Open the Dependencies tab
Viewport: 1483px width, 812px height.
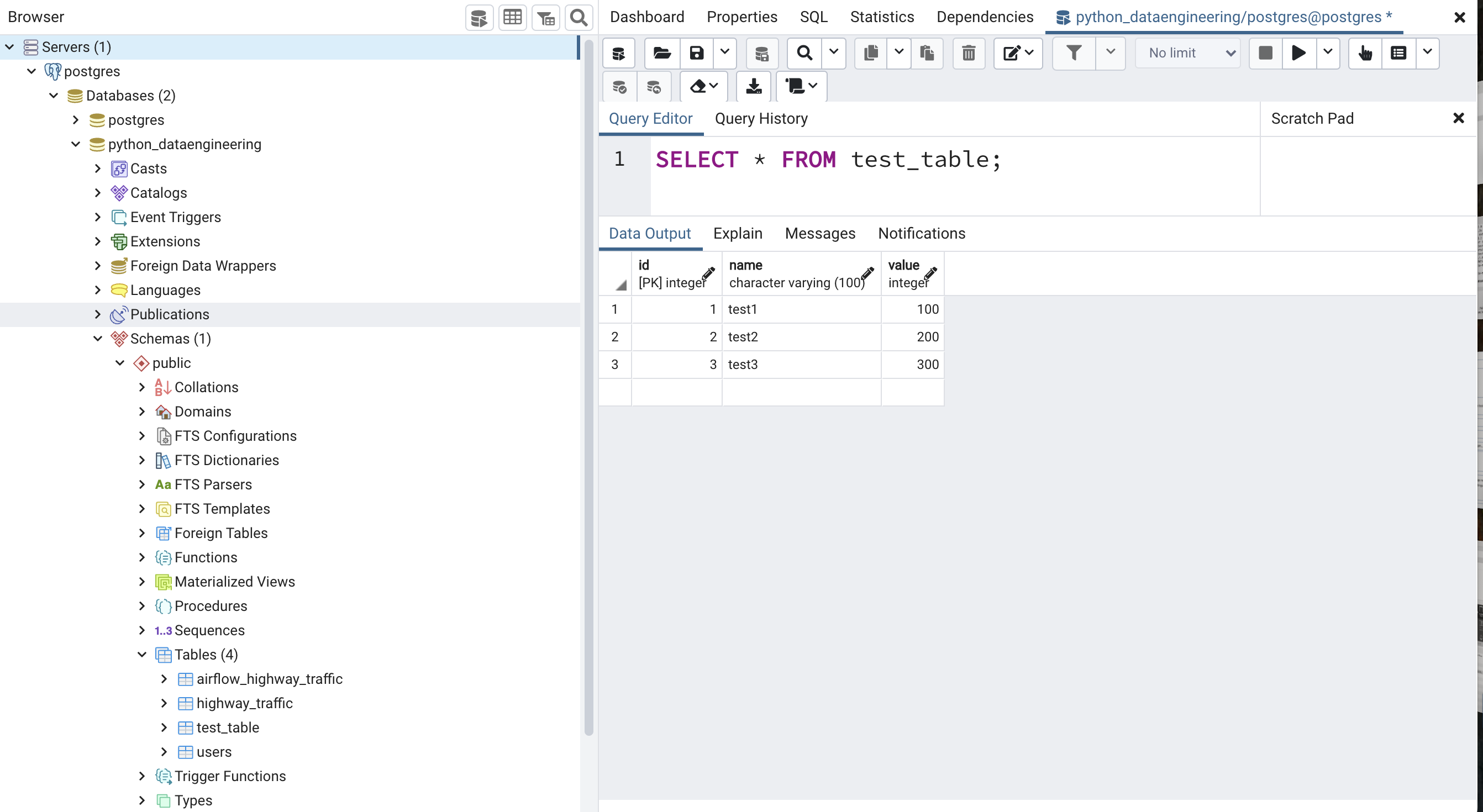(985, 17)
